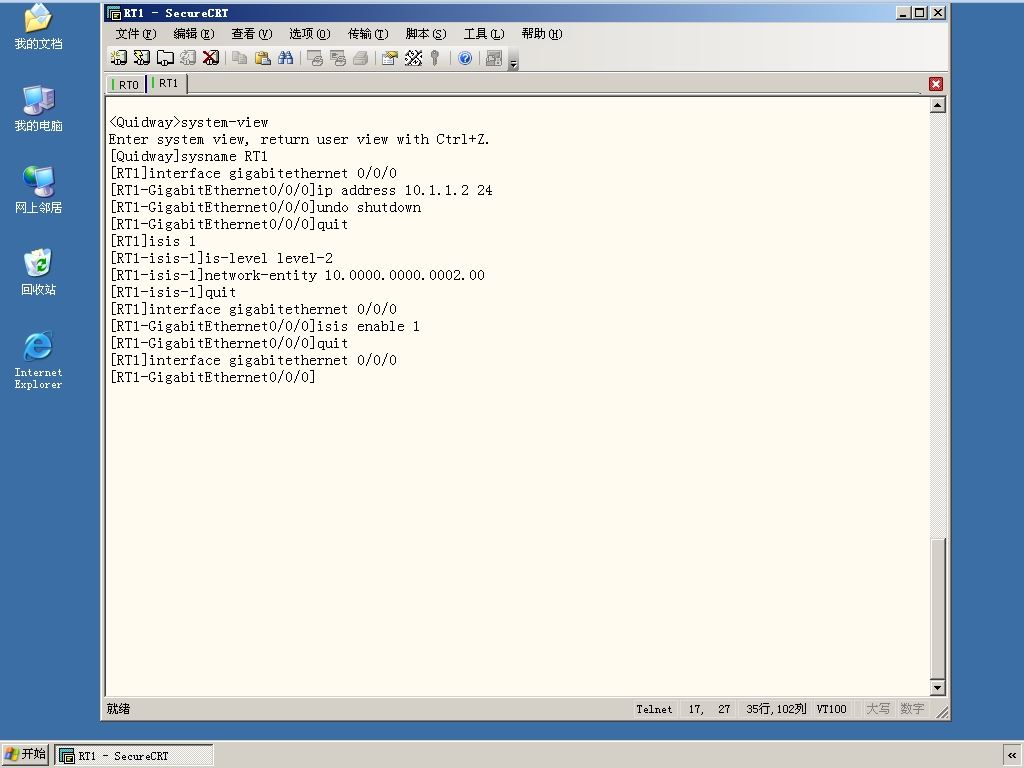Click the terminal scrollbar down arrow
Image resolution: width=1024 pixels, height=768 pixels.
[938, 687]
